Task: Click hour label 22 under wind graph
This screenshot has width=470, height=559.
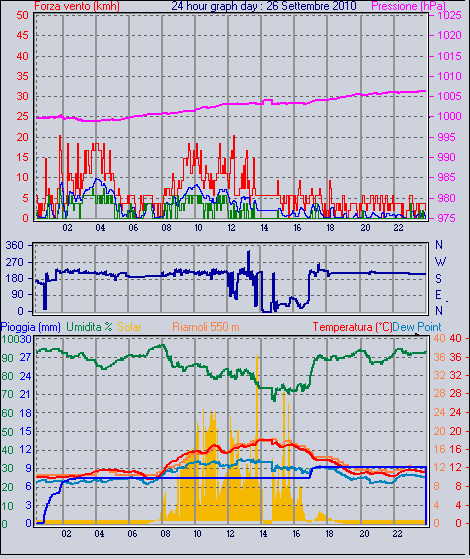Action: (x=398, y=228)
